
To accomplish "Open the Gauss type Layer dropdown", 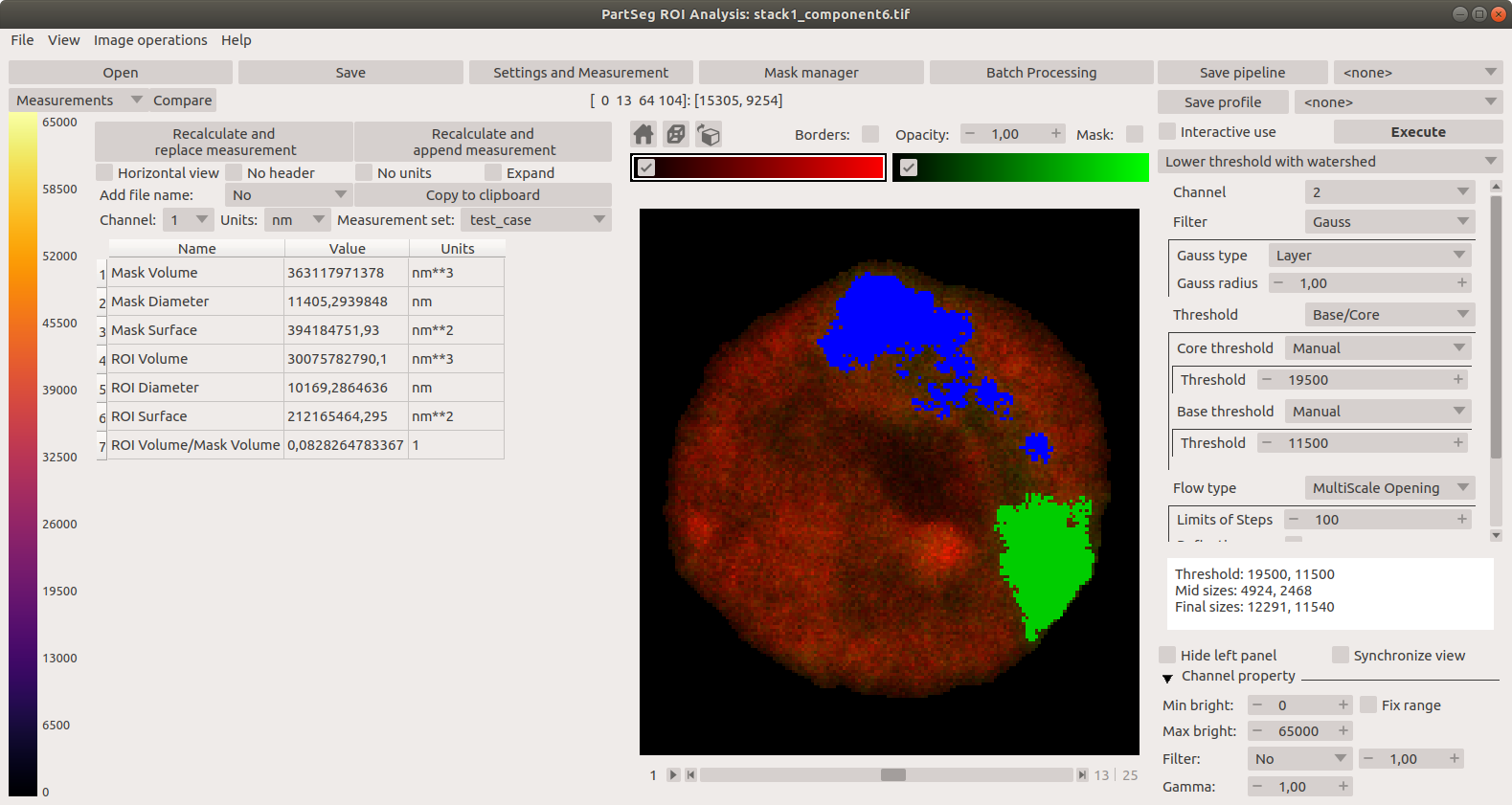I will point(1369,255).
